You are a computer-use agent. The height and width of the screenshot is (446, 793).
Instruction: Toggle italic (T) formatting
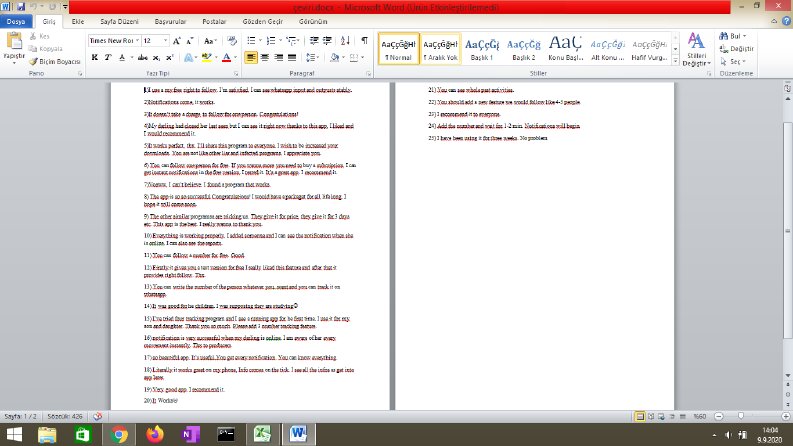[x=108, y=58]
